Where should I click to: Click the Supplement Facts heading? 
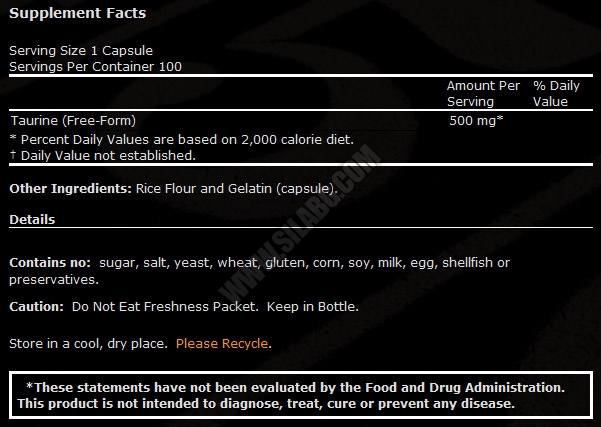[77, 13]
